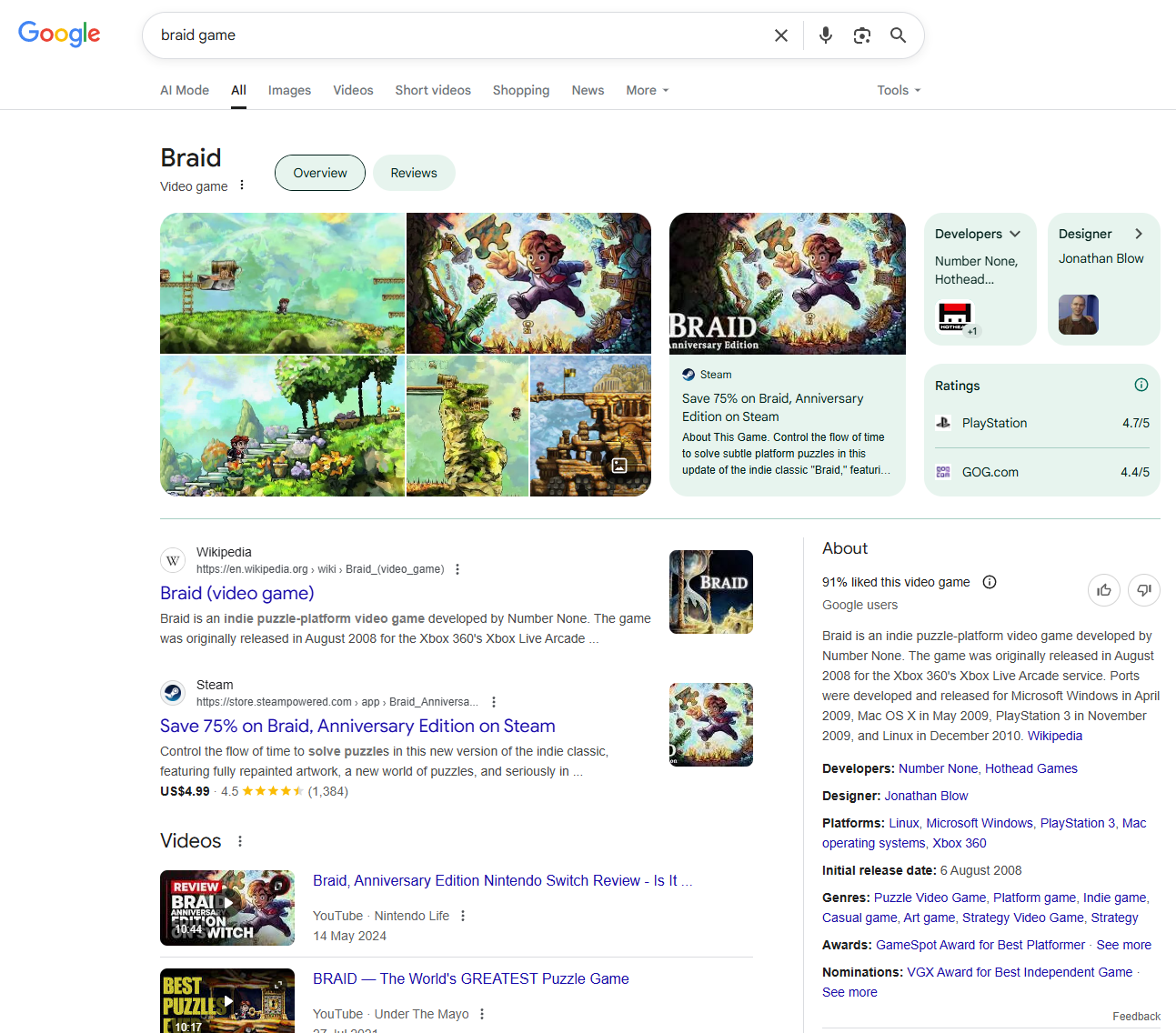Open more options for the Steam result
Screen dimensions: 1176x1033
pyautogui.click(x=494, y=702)
